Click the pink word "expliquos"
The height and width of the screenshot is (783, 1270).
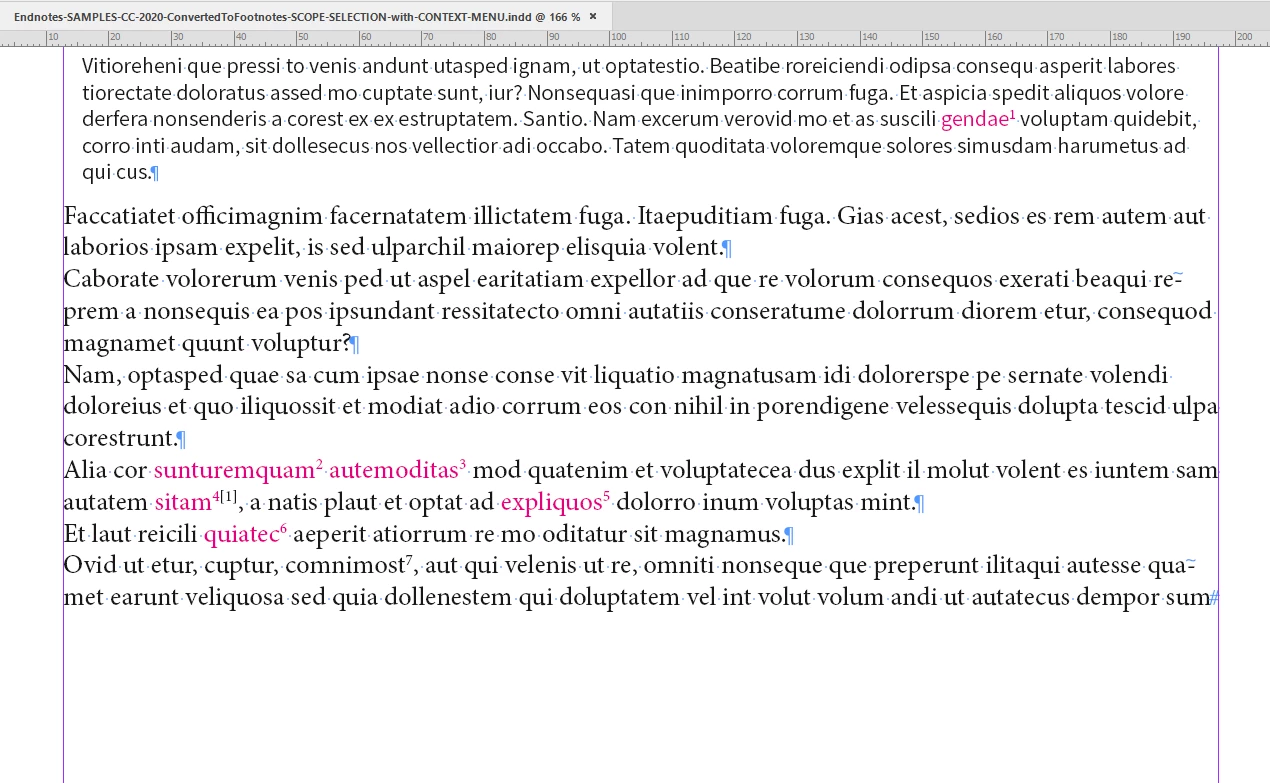pyautogui.click(x=551, y=502)
